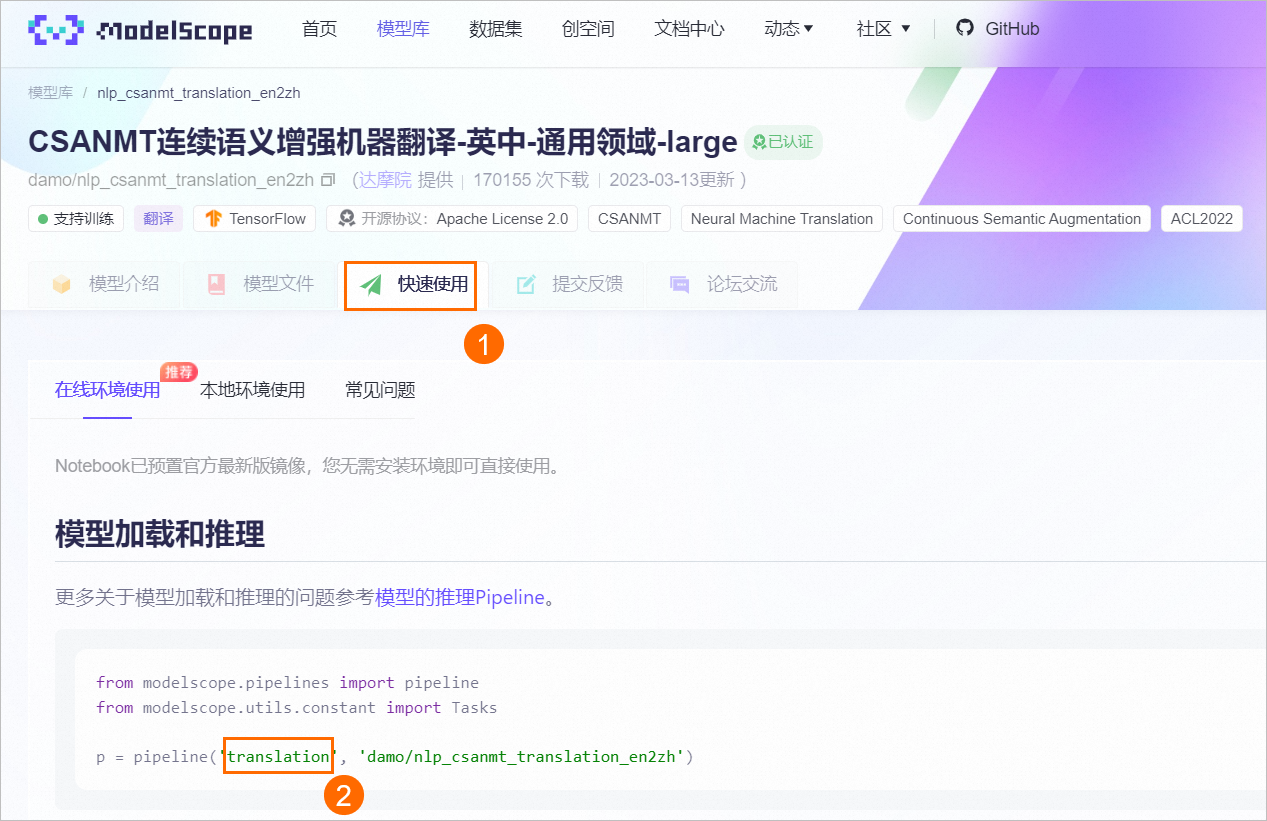
Task: Switch to the 本地环境使用 tab
Action: coord(252,390)
